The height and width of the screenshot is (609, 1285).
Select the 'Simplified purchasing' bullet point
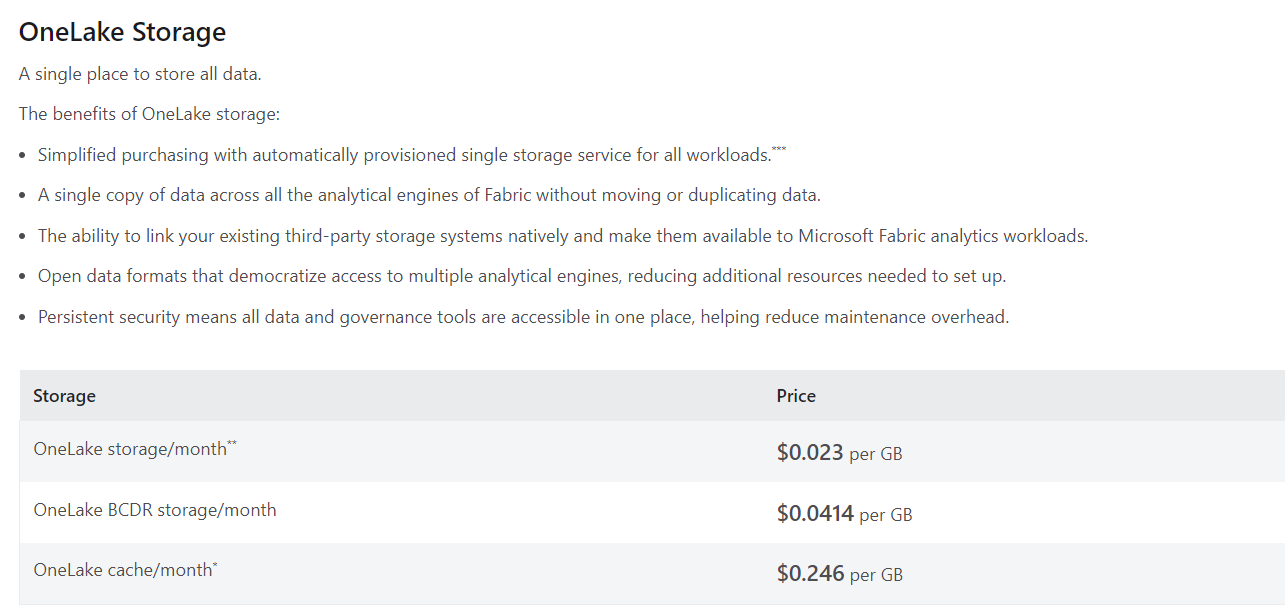pyautogui.click(x=404, y=155)
